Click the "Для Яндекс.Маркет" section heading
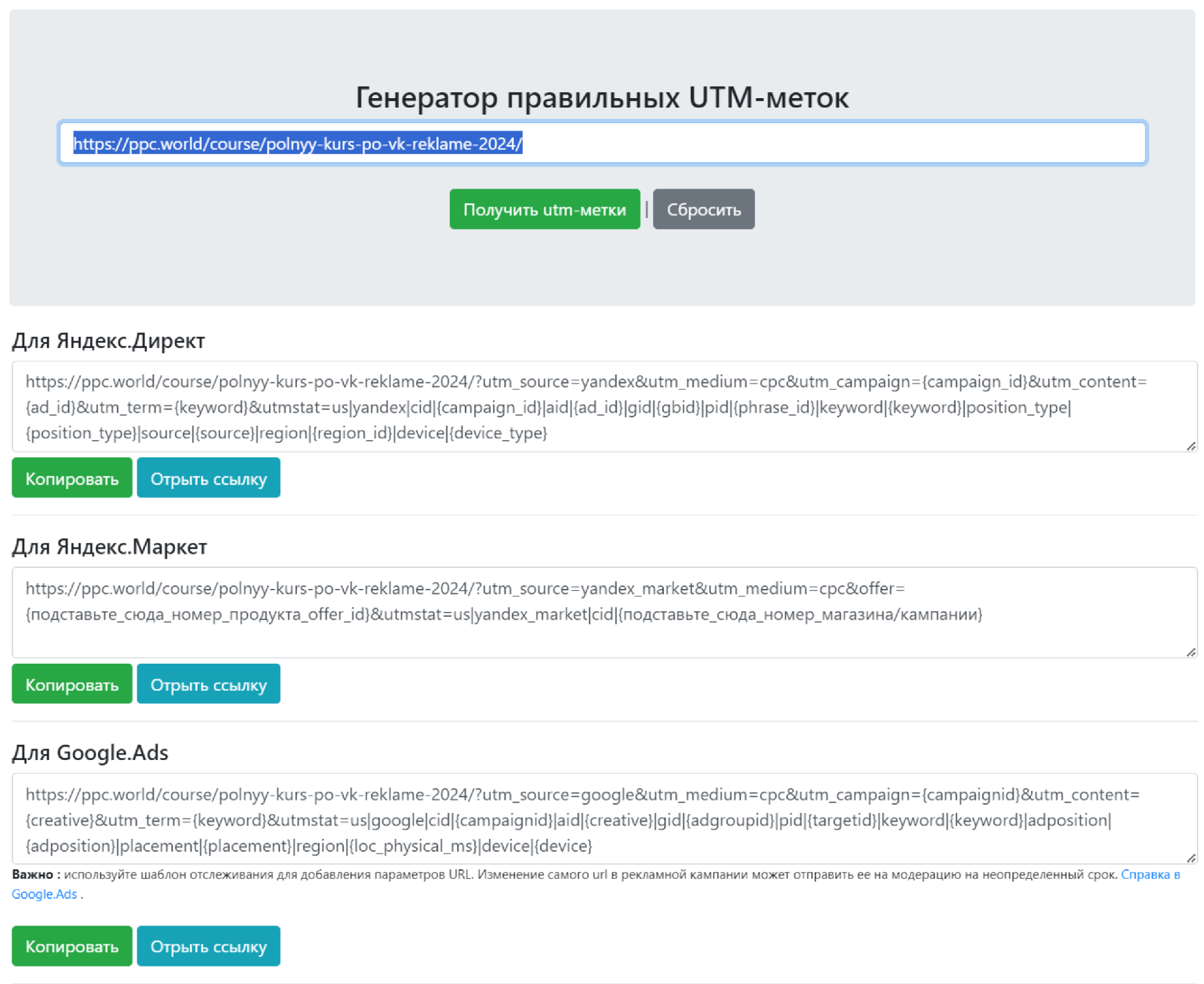 (110, 547)
